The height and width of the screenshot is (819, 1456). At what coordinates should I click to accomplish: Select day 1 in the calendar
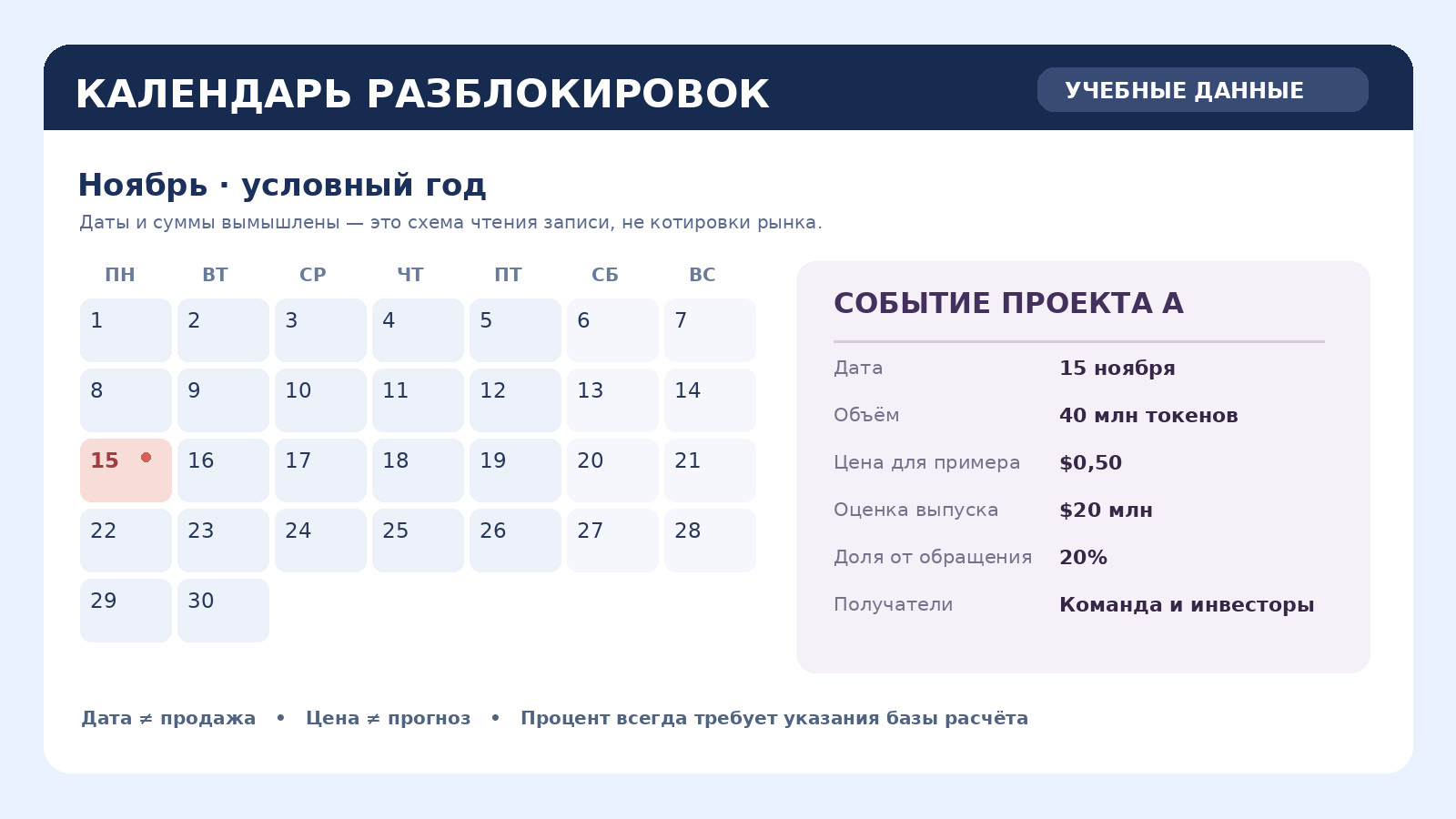click(126, 330)
